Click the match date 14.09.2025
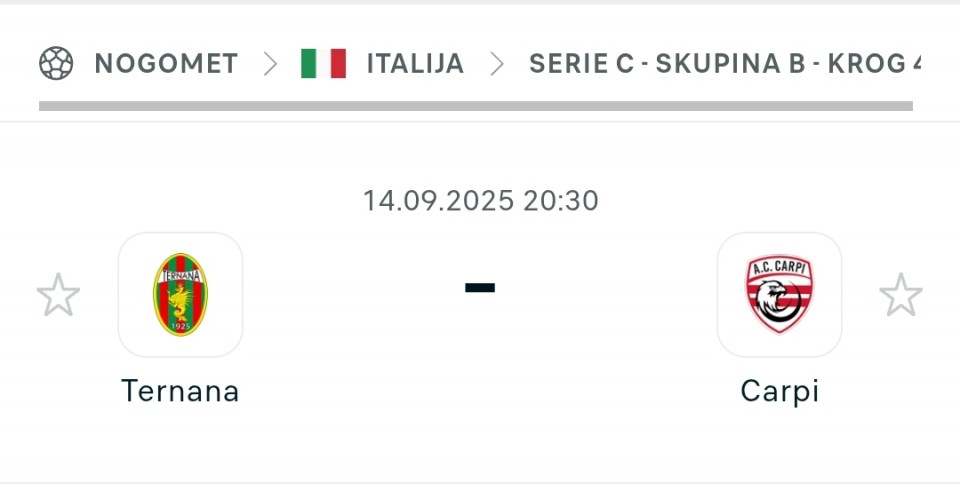Image resolution: width=960 pixels, height=499 pixels. 438,201
